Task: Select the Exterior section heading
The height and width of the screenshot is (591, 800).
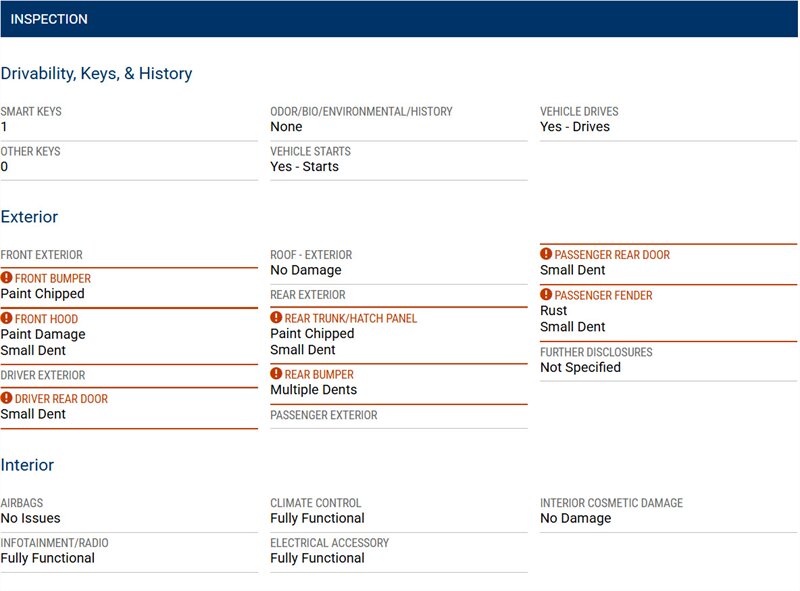Action: click(x=29, y=217)
